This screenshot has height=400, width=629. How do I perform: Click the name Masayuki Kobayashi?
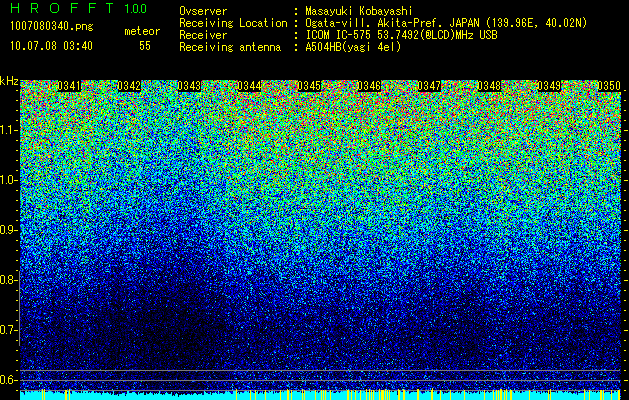[x=359, y=11]
